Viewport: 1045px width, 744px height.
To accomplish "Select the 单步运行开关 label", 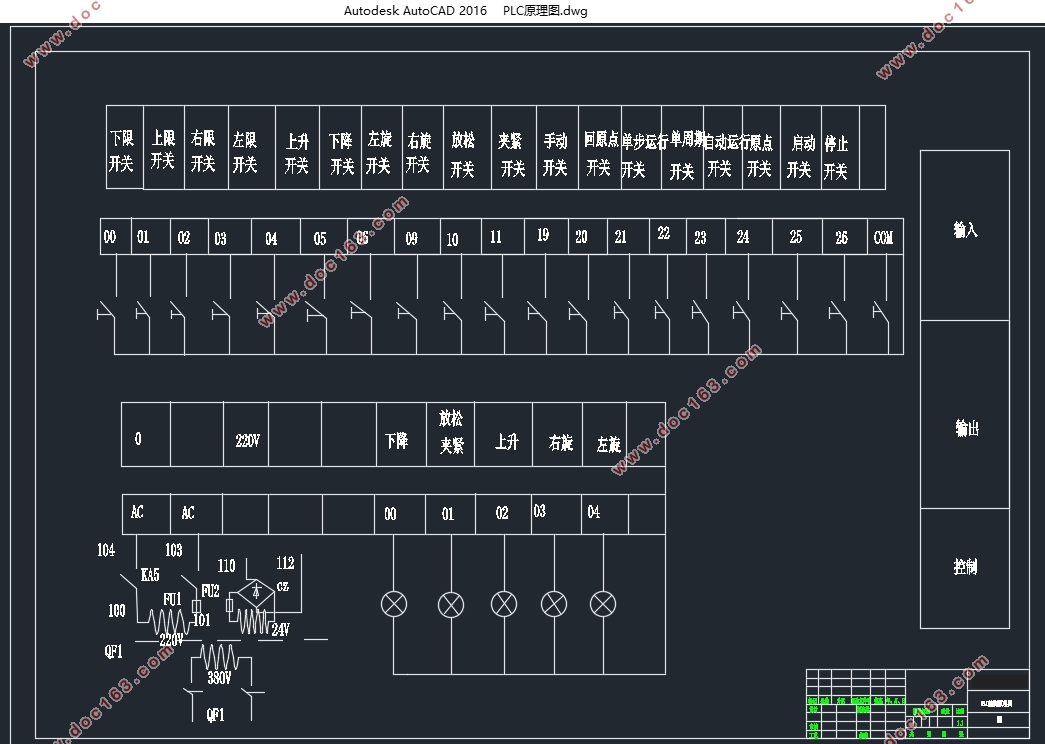I will coord(644,156).
